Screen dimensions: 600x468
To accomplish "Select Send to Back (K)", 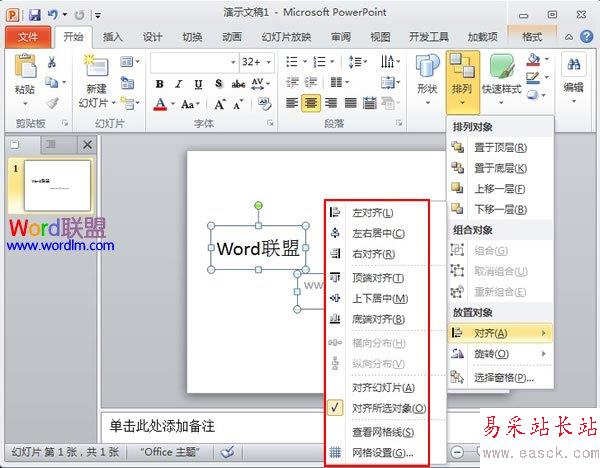I will point(500,168).
